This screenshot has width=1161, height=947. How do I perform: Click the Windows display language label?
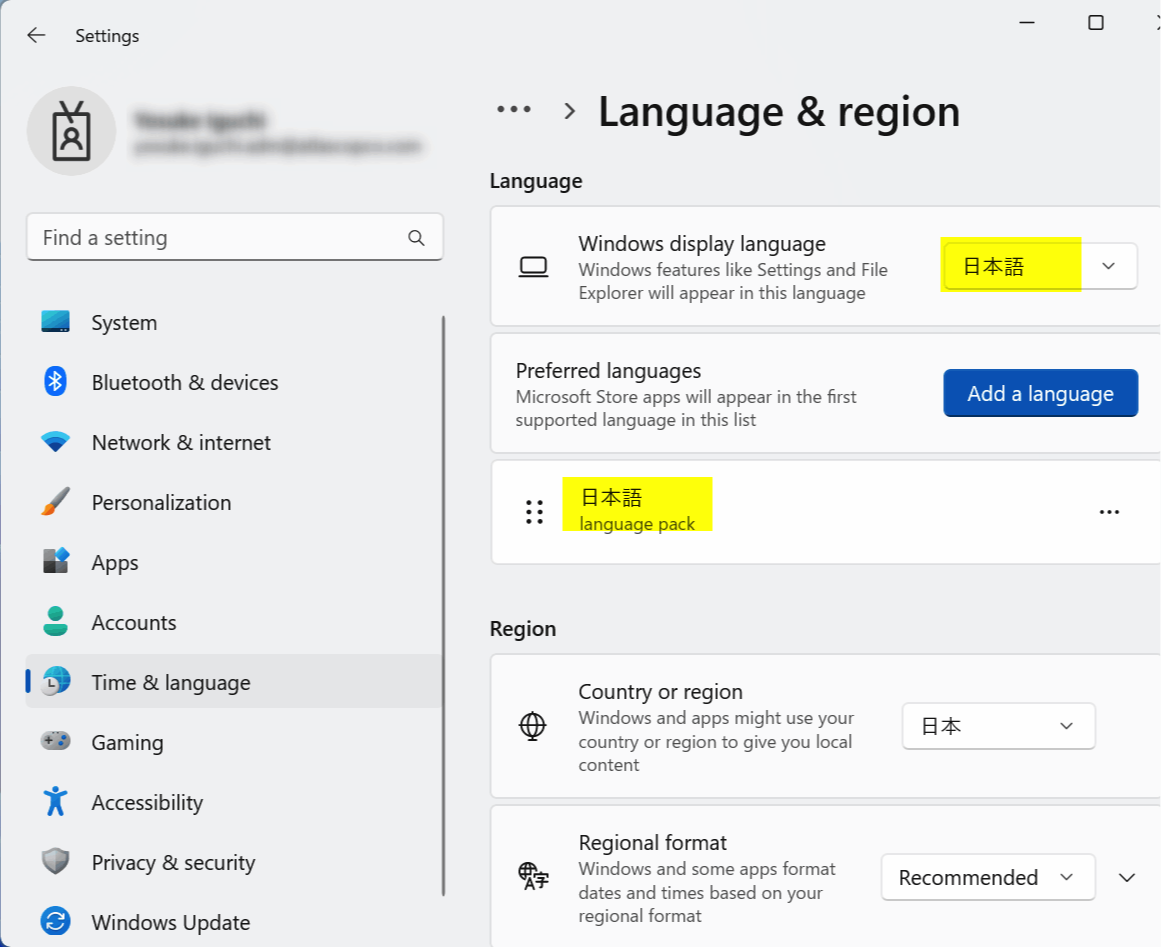coord(702,244)
